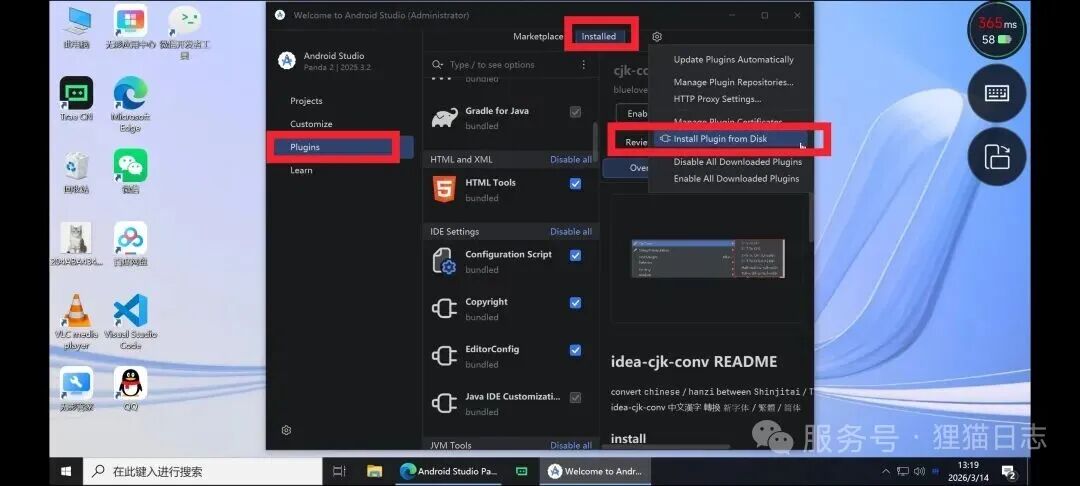Click Disable all for JVM Tools
Image resolution: width=1080 pixels, height=486 pixels.
[570, 445]
